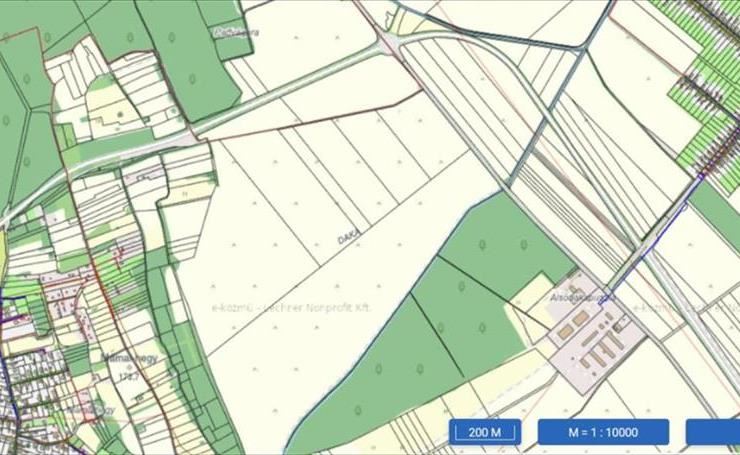The image size is (740, 455).
Task: Click the tree symbol in the central forest
Action: [x=481, y=245]
